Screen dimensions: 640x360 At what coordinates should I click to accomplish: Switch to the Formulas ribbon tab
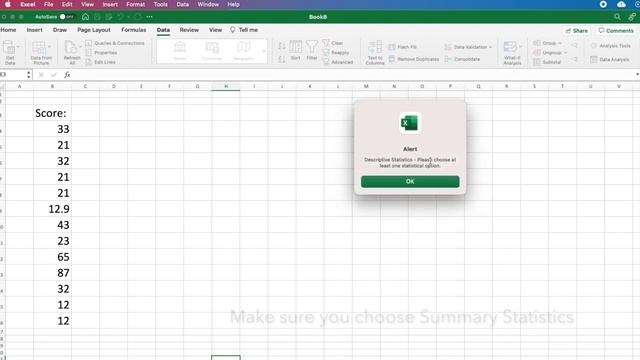tap(133, 30)
